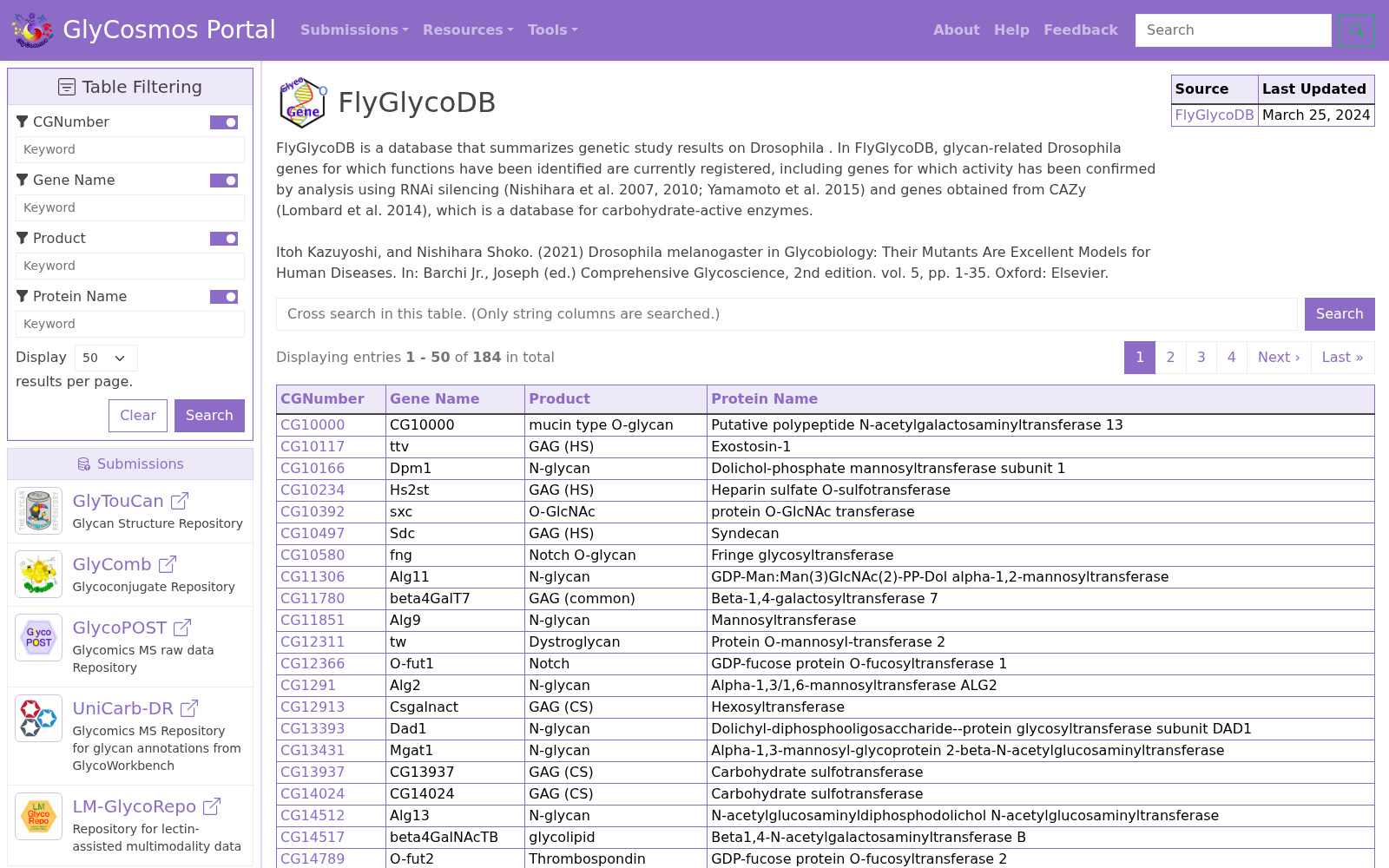Viewport: 1389px width, 868px height.
Task: Sort by the Gene Name column header
Action: 434,399
